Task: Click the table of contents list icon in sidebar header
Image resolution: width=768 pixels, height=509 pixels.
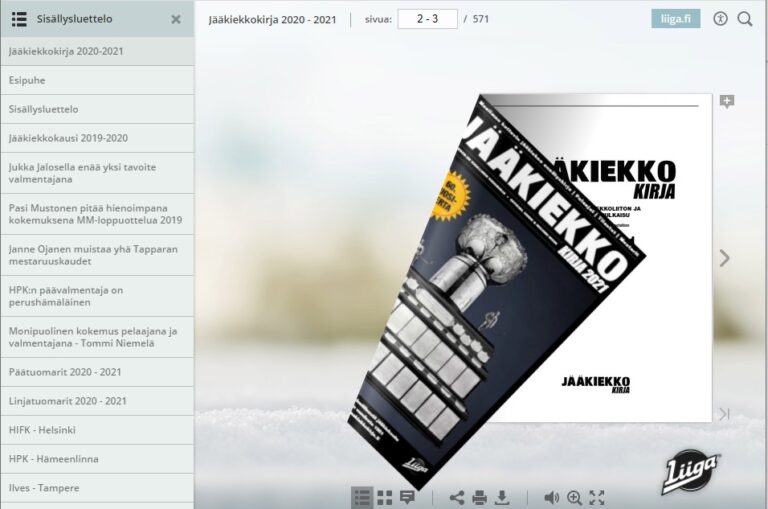Action: point(19,19)
